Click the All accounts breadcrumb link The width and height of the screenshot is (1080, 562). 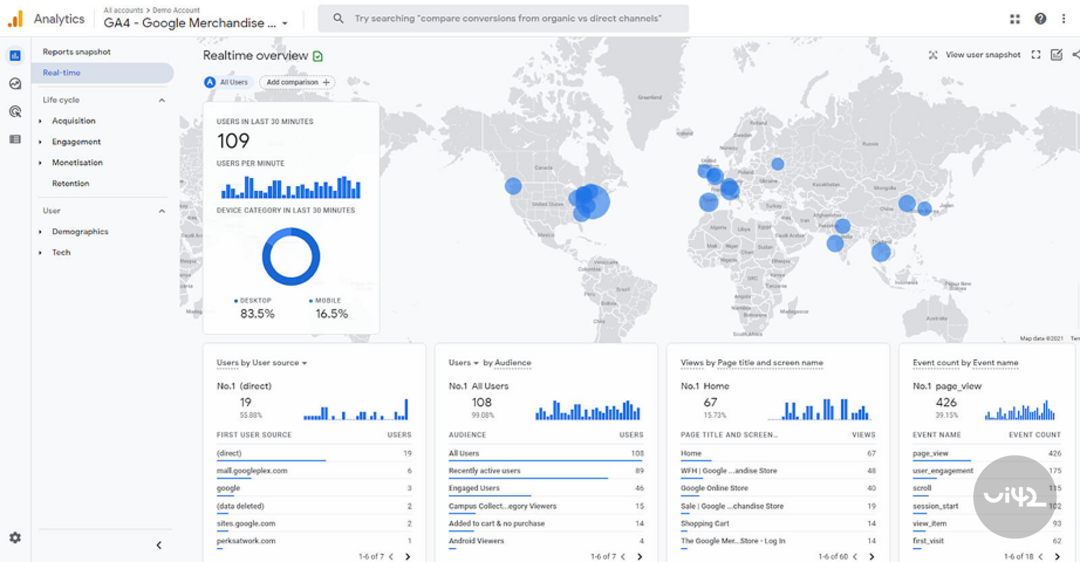(x=123, y=10)
